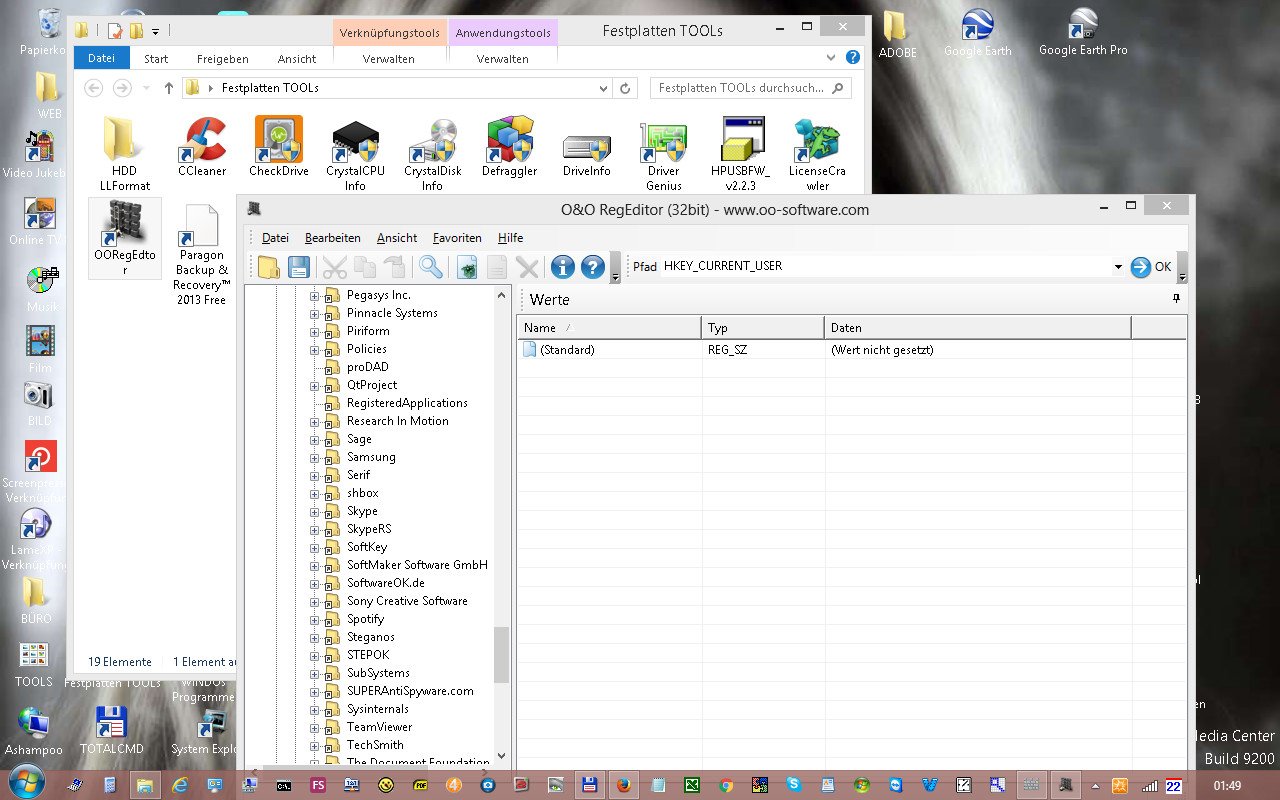The image size is (1280, 800).
Task: Select LicenseCrawler shortcut icon
Action: [x=817, y=154]
